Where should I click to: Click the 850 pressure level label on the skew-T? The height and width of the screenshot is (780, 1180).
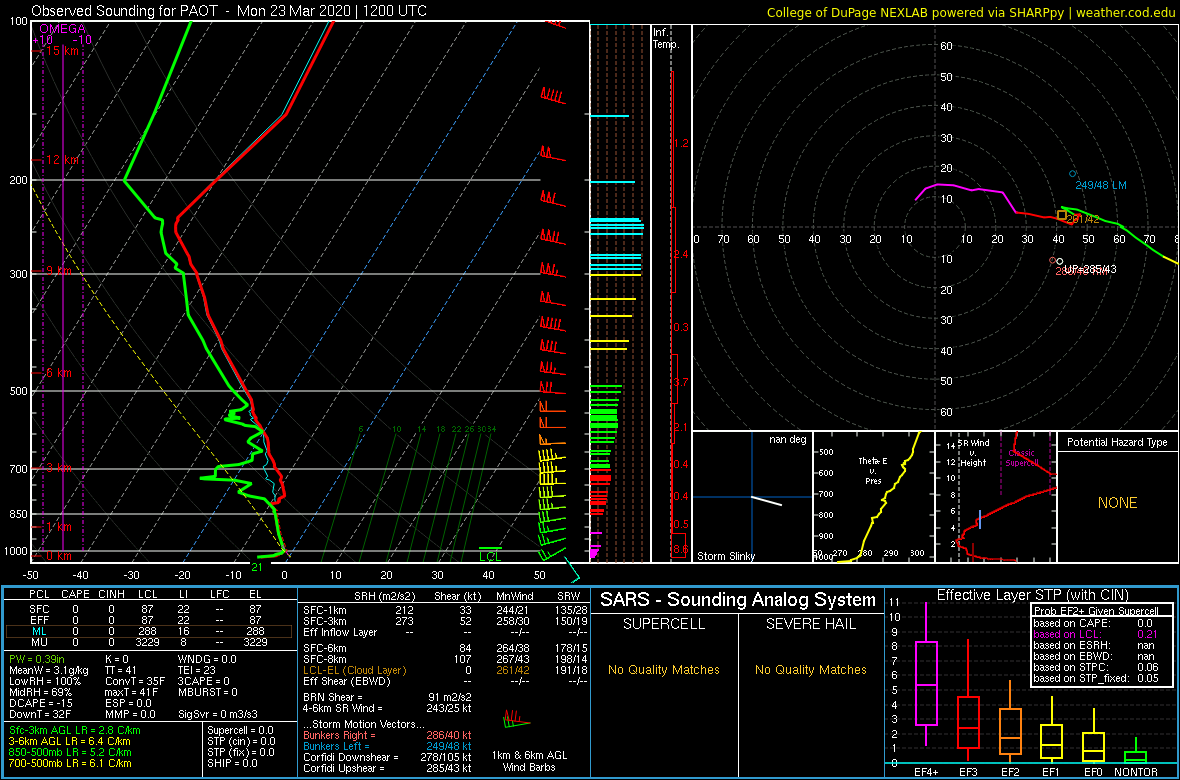(16, 514)
